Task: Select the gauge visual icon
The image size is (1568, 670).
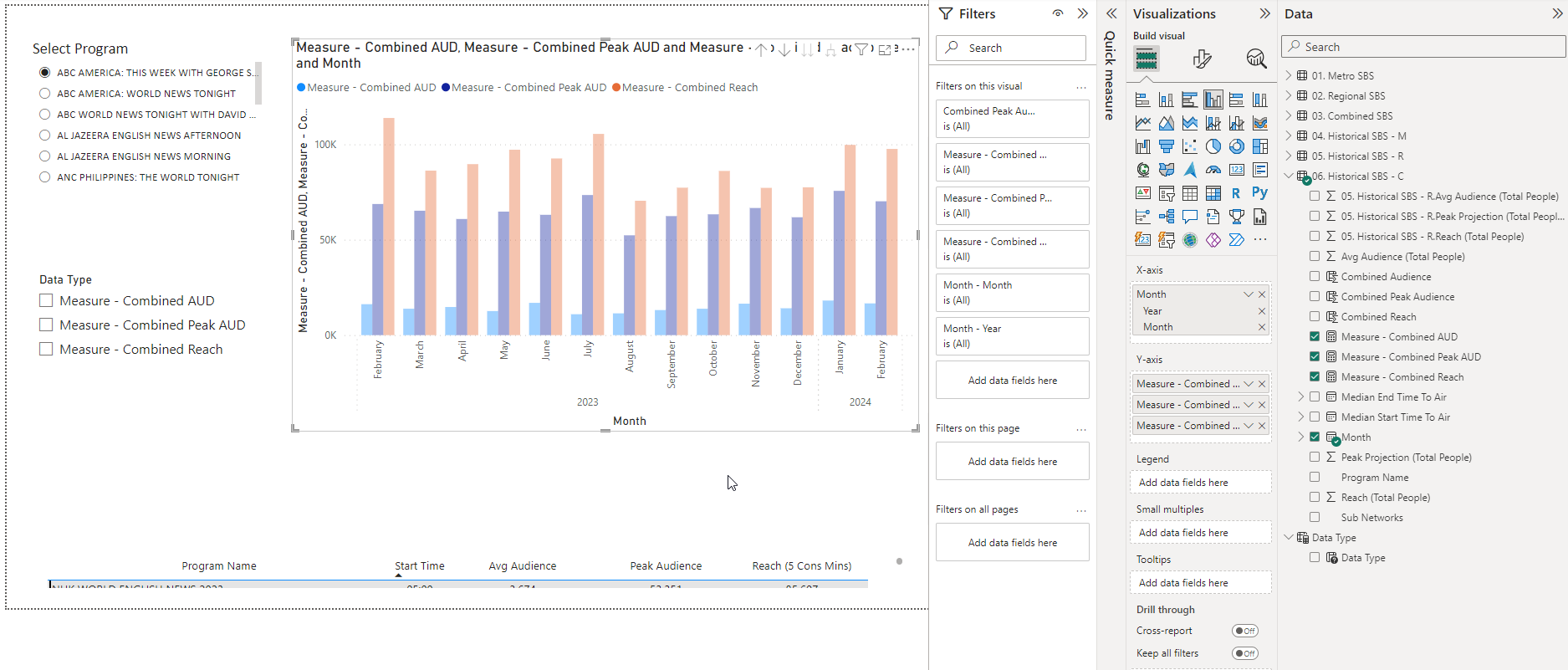Action: click(x=1213, y=170)
